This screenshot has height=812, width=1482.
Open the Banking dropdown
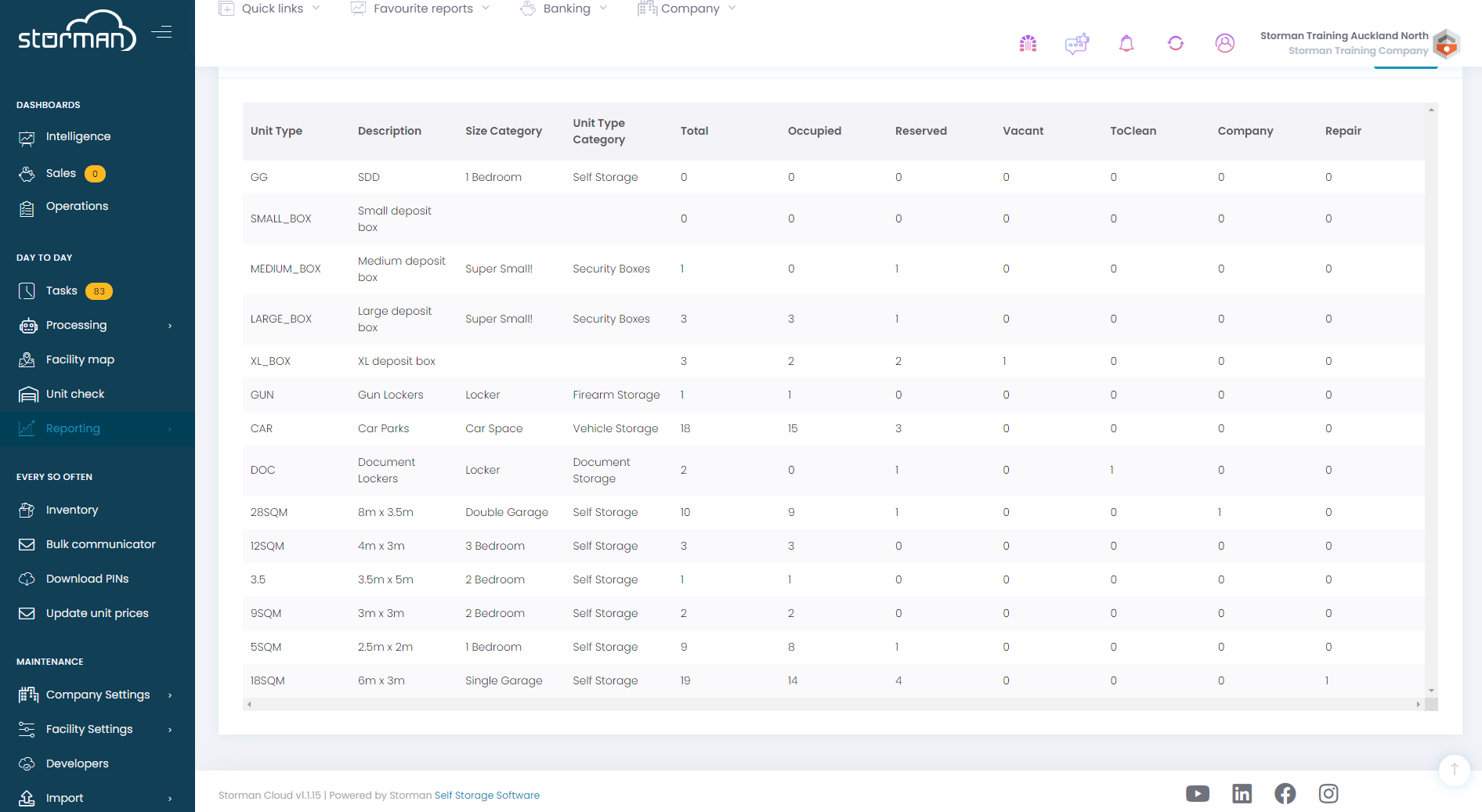point(564,9)
